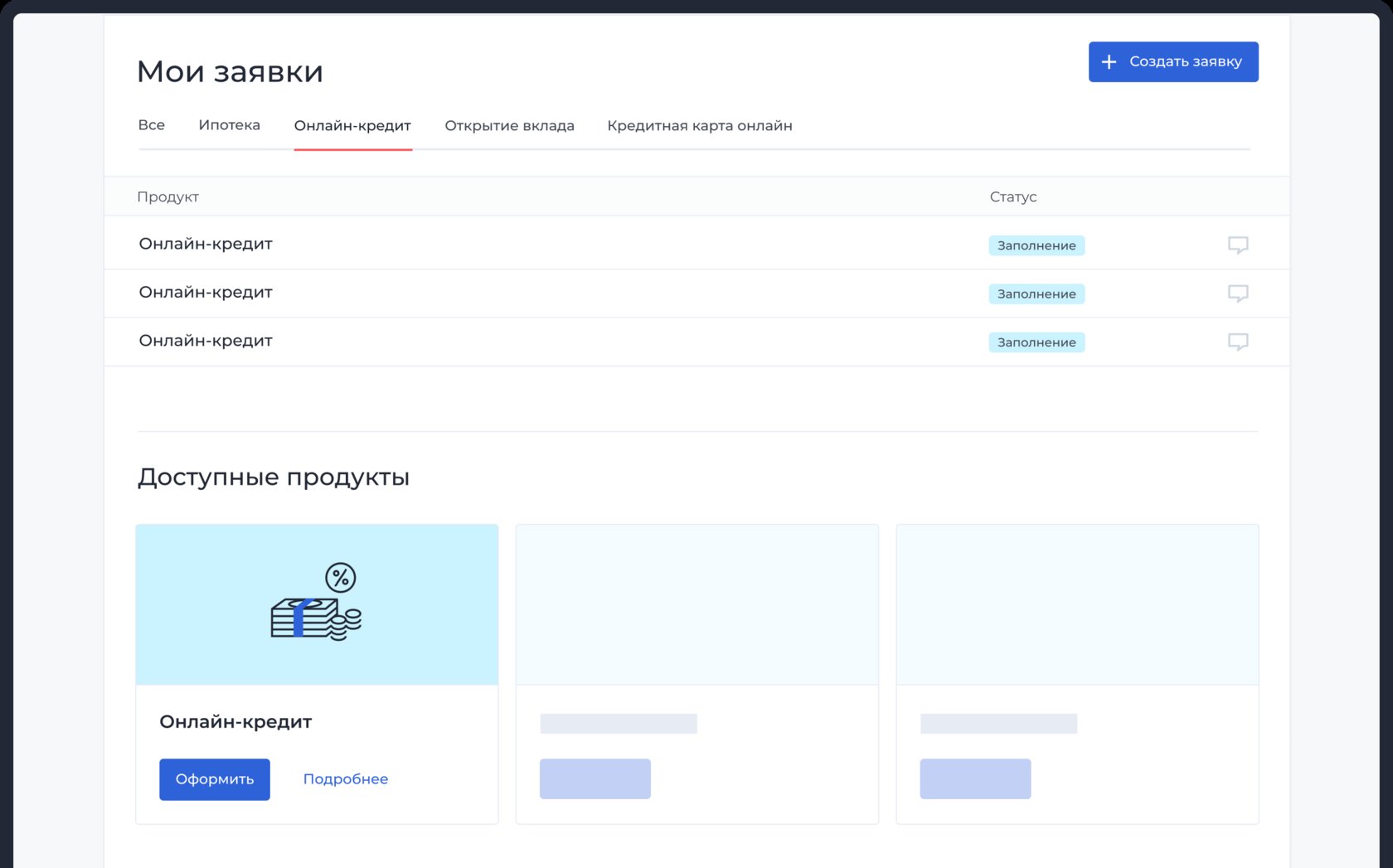Open comment icon on second Онлайн-кредит row

pyautogui.click(x=1237, y=293)
